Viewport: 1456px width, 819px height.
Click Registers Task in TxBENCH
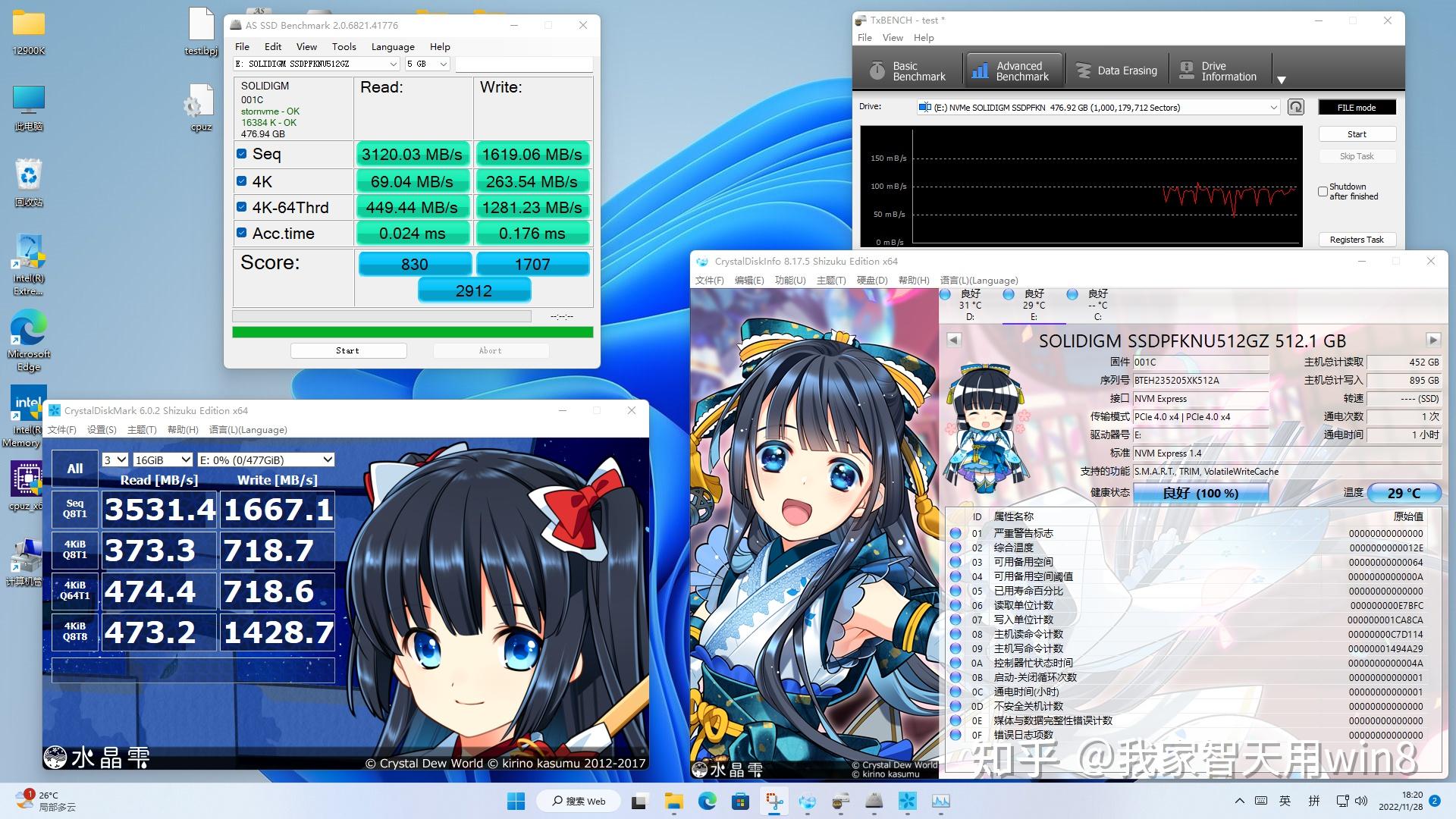click(x=1357, y=239)
